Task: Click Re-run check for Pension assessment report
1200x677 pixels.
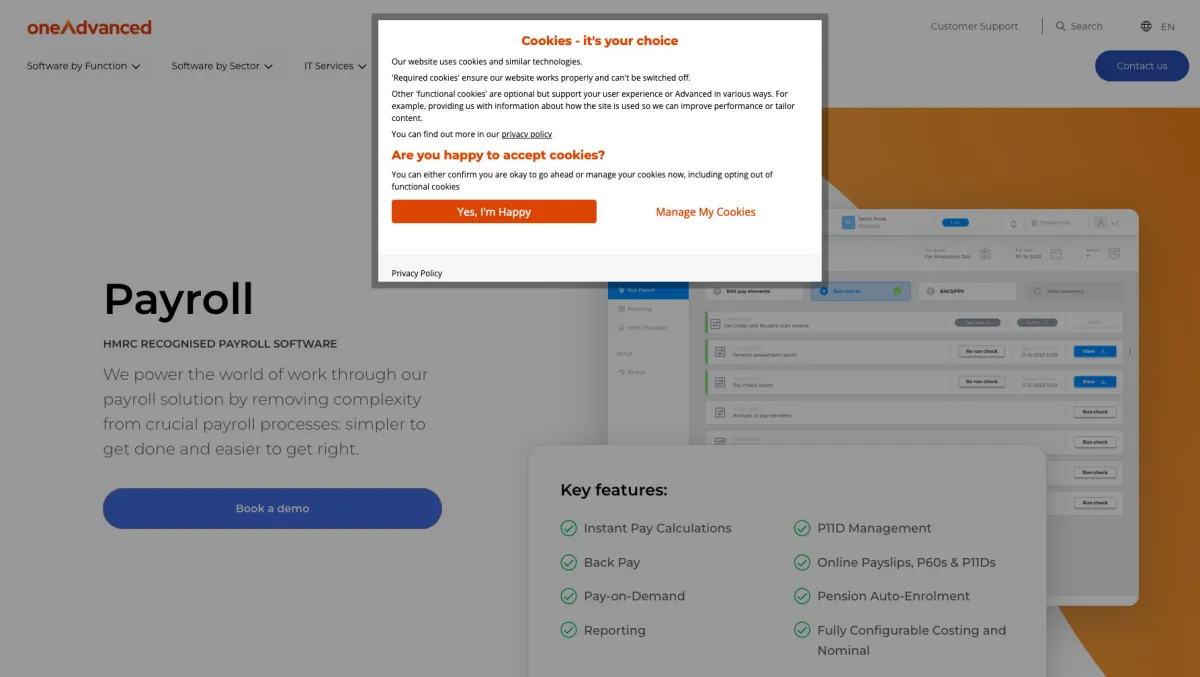Action: click(982, 352)
